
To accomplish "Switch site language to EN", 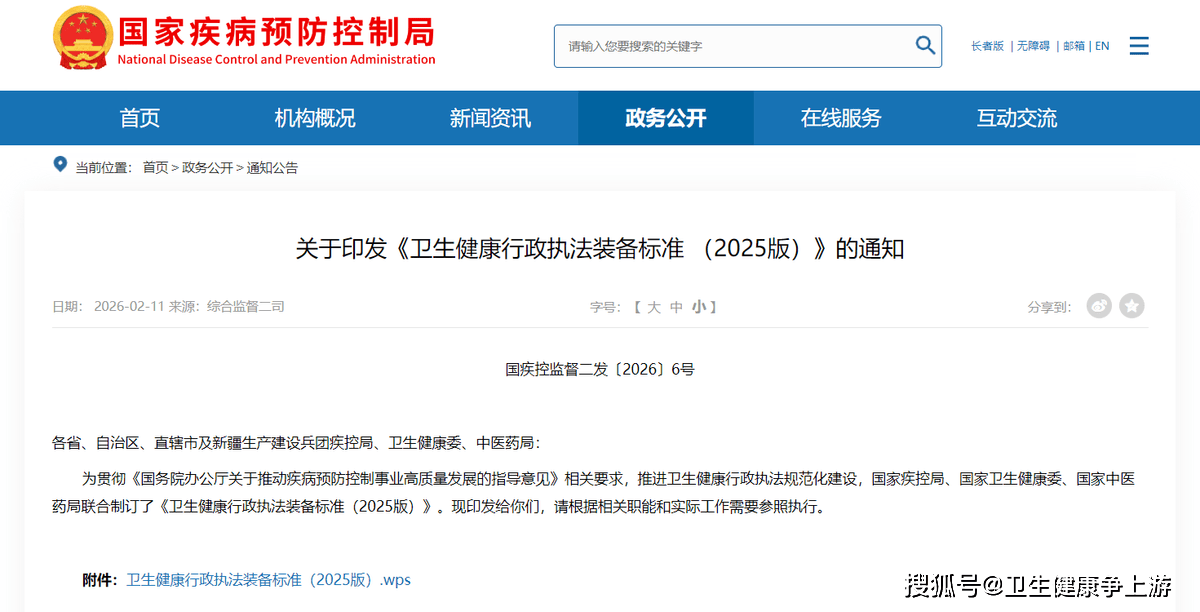I will (x=1102, y=45).
